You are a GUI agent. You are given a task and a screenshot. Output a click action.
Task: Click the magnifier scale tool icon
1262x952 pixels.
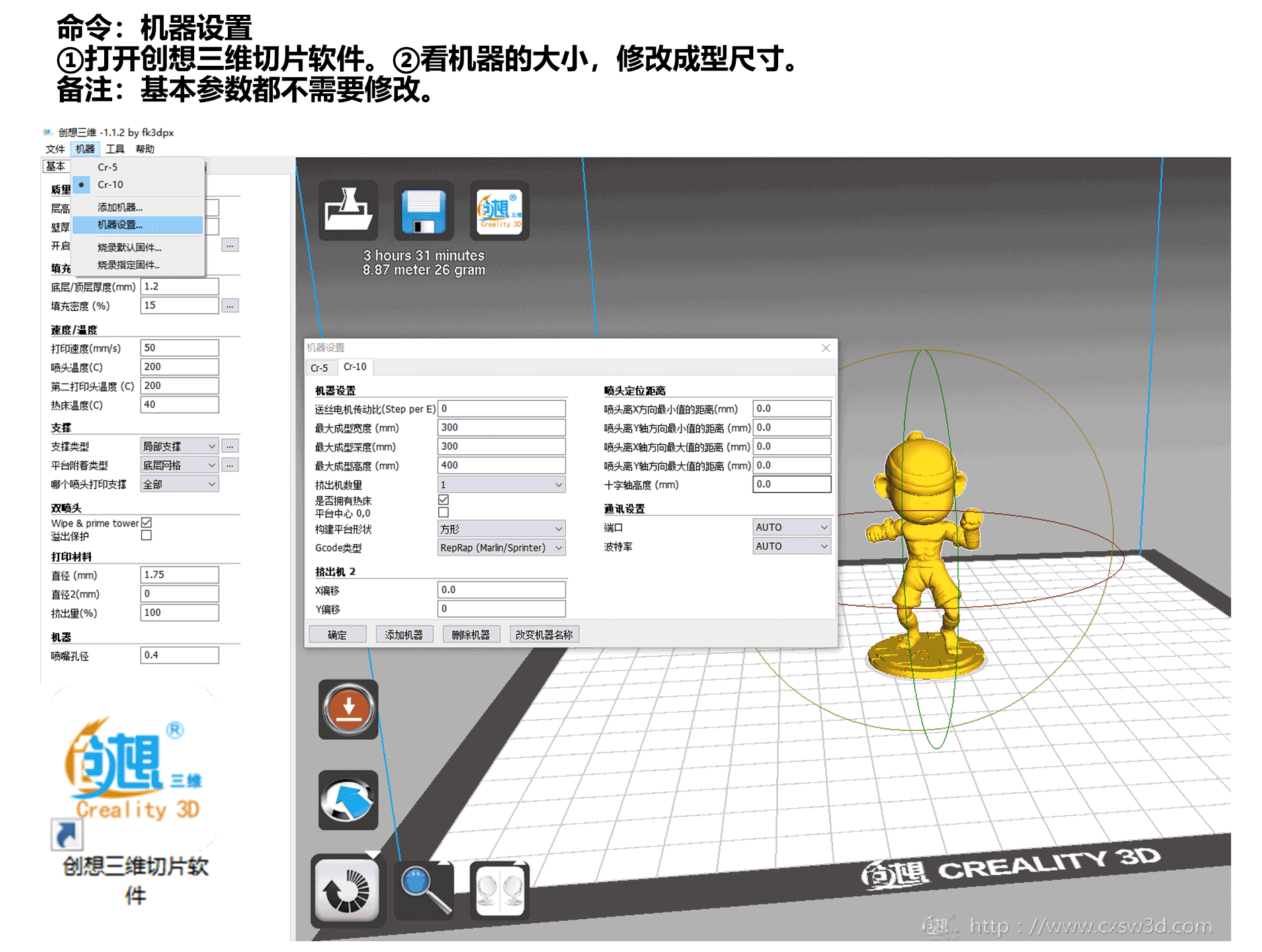(x=424, y=891)
